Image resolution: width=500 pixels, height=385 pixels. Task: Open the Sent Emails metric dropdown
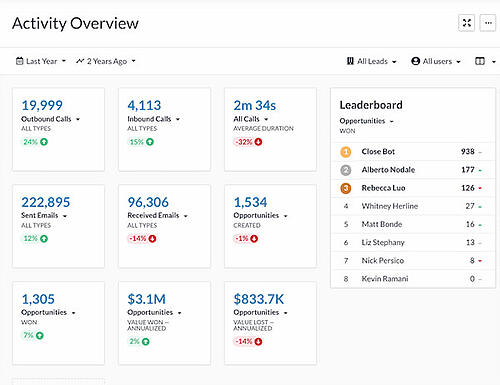pos(44,216)
